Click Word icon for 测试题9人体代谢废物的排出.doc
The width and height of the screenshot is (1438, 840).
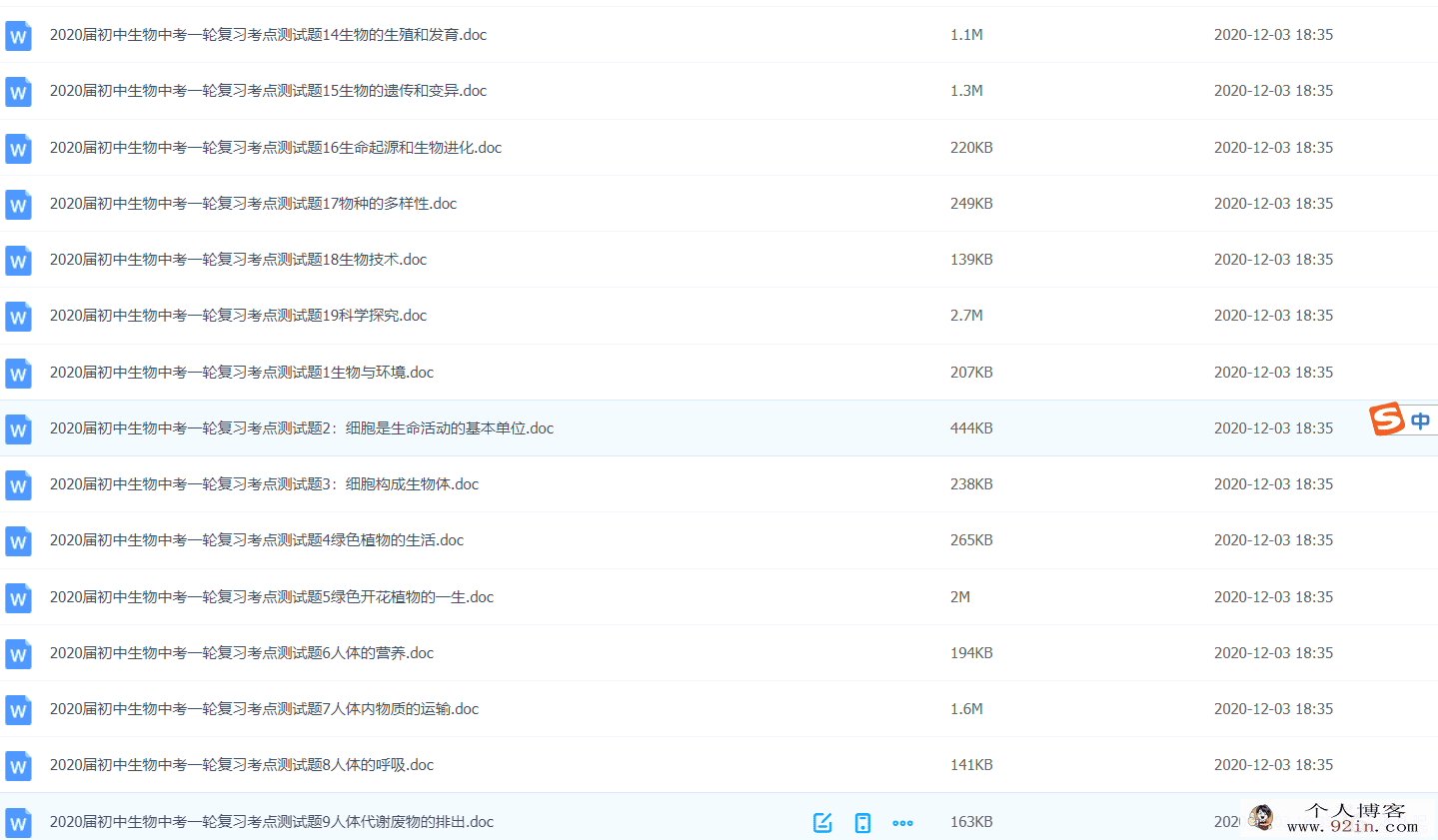(x=18, y=823)
